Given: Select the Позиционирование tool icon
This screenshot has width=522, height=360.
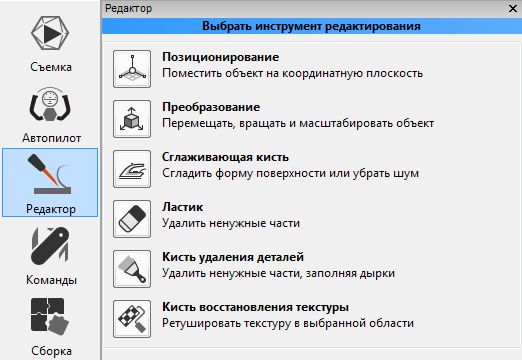Looking at the screenshot, I should tap(132, 69).
